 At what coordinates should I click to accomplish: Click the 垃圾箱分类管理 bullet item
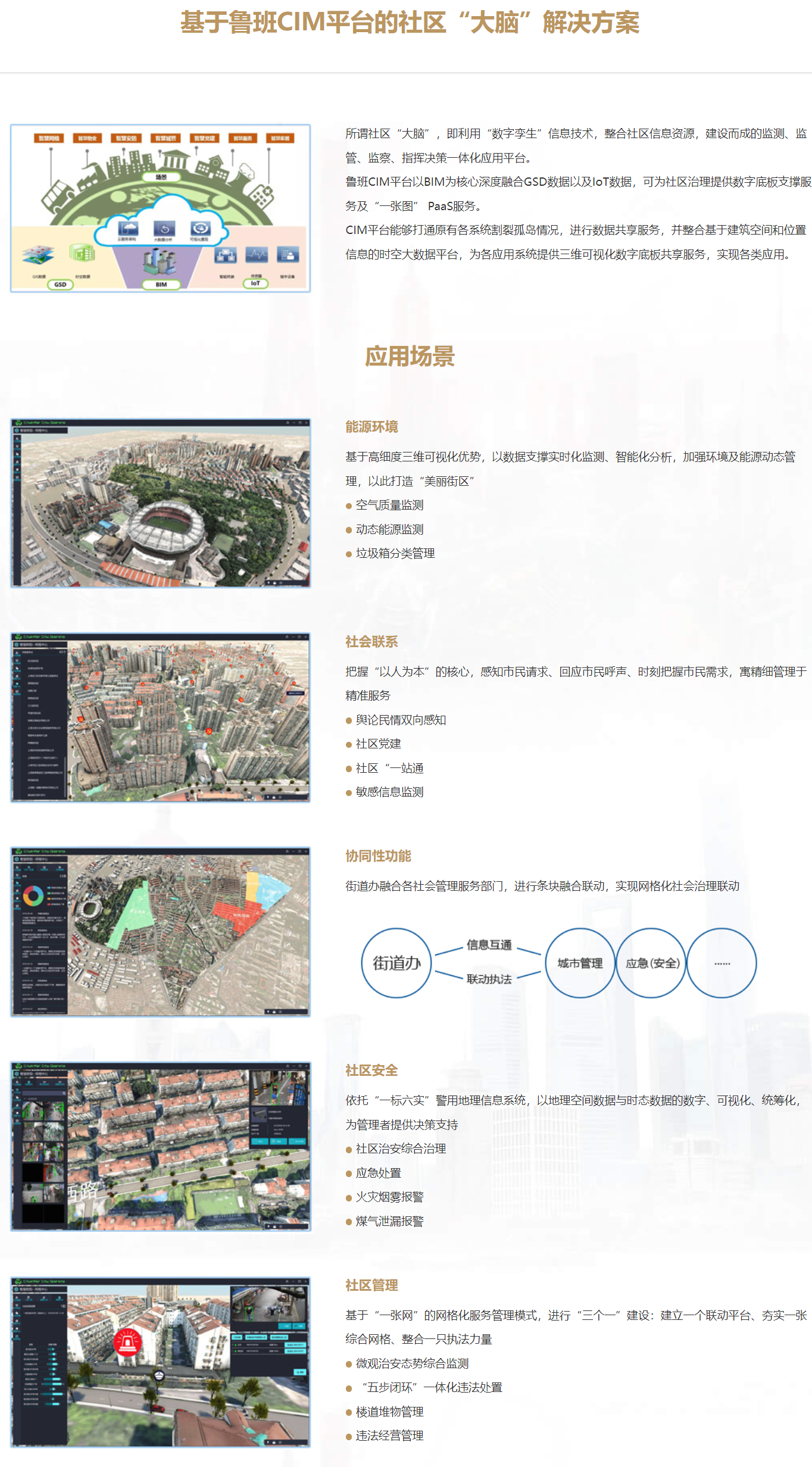click(390, 553)
